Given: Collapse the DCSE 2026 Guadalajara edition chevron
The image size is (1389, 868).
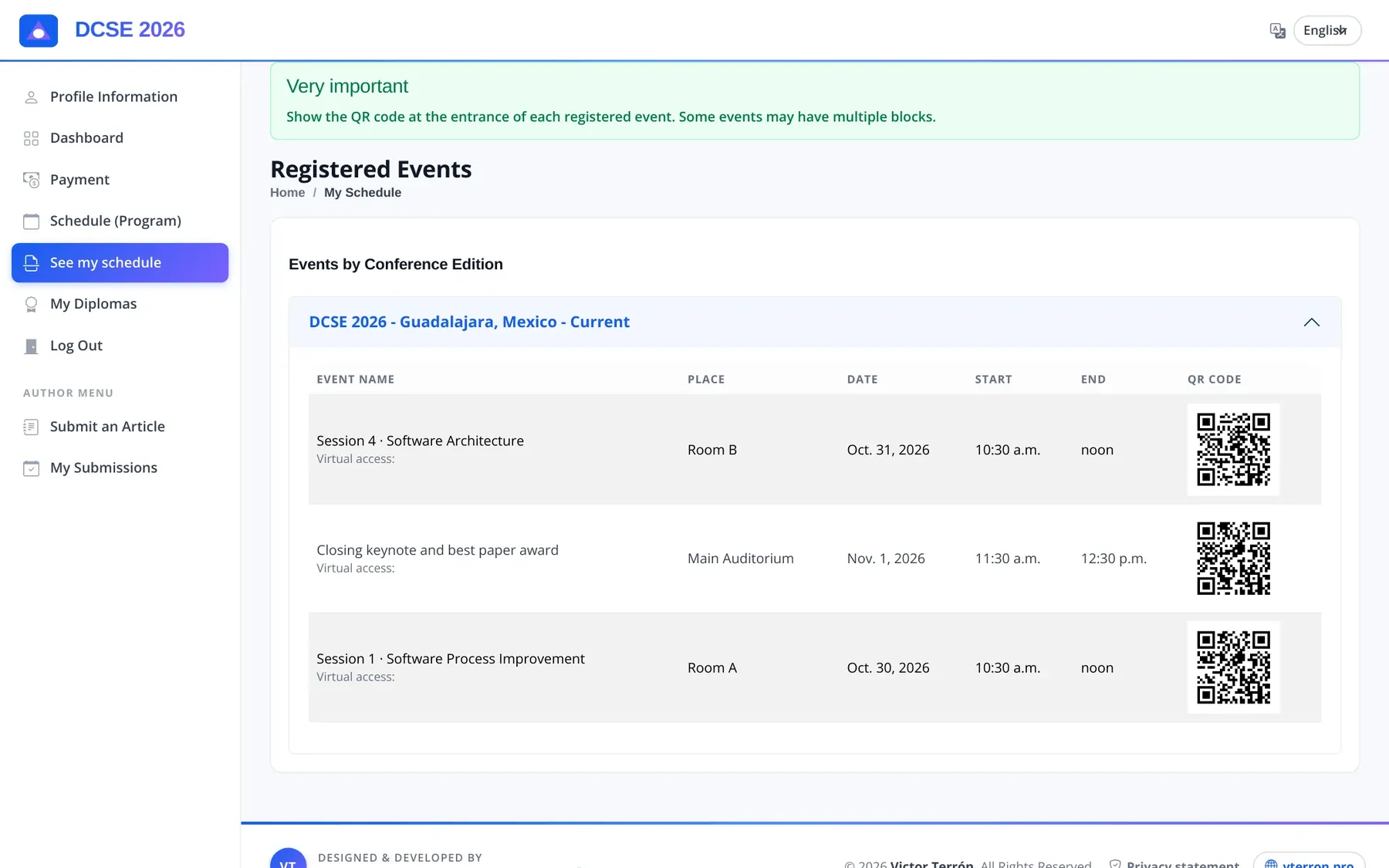Looking at the screenshot, I should 1311,323.
